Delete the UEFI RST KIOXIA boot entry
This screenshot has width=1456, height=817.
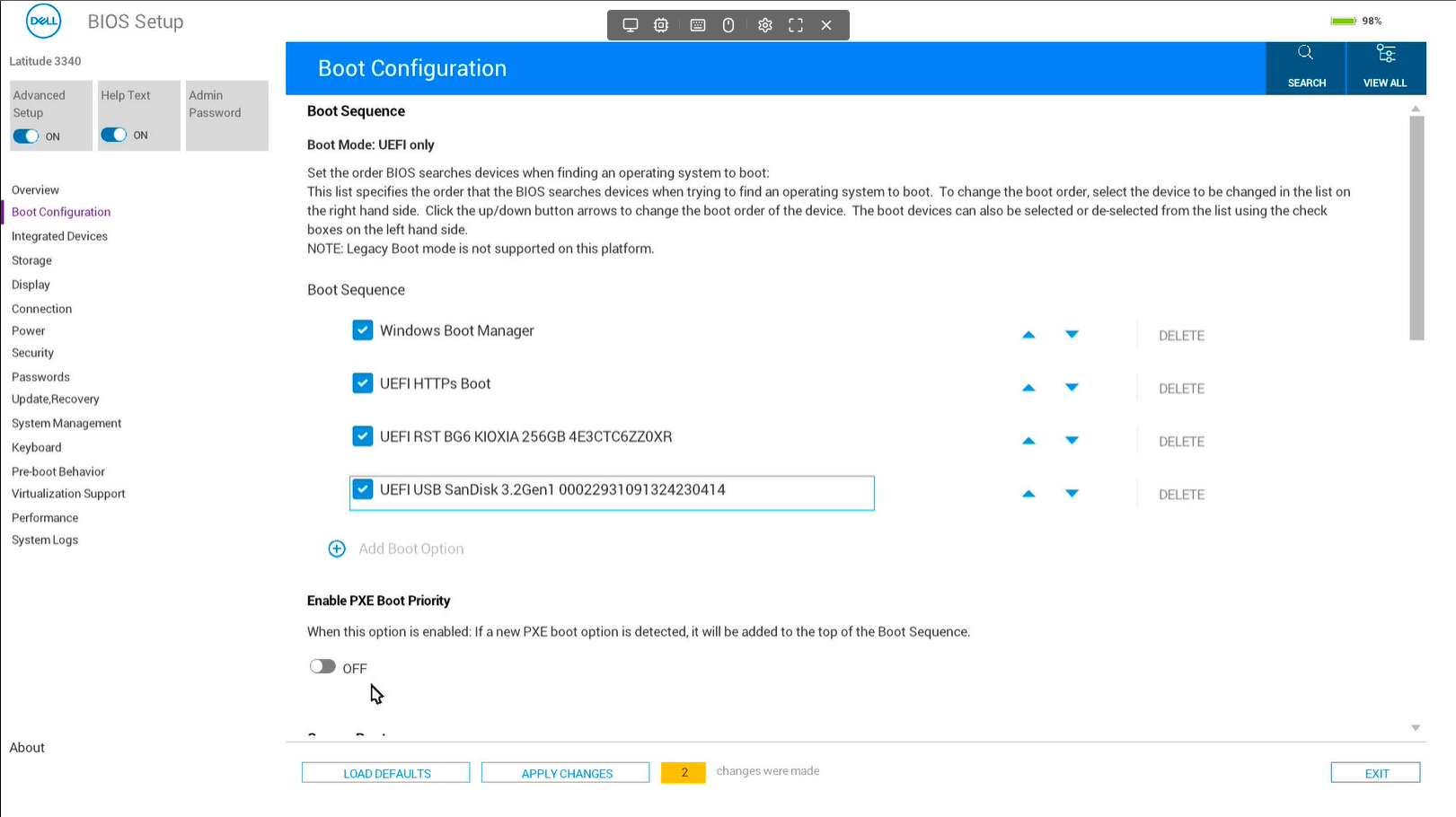tap(1181, 442)
